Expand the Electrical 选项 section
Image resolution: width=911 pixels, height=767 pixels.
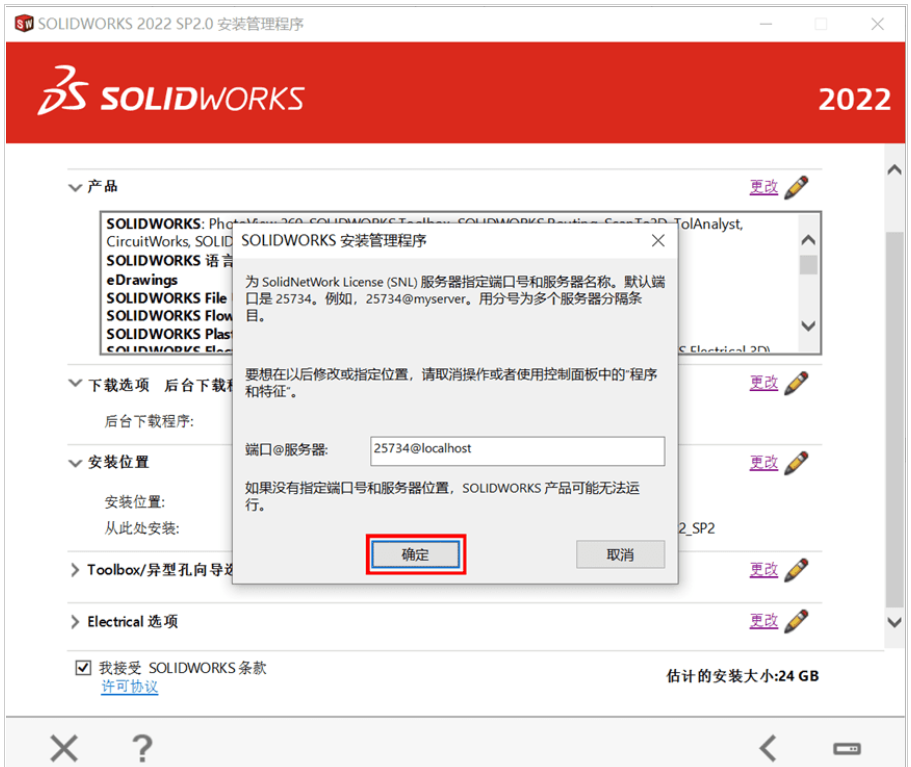point(75,622)
